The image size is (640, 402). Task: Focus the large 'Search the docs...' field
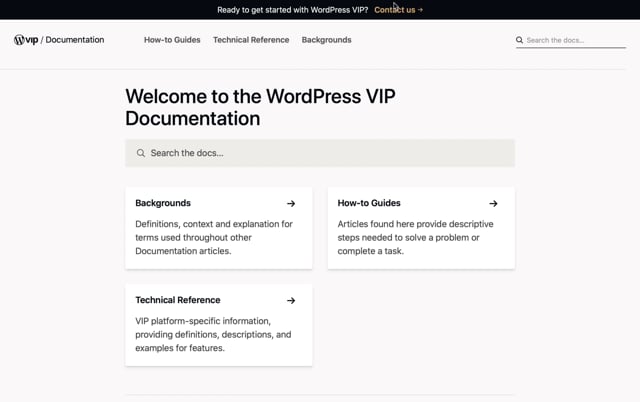[320, 153]
